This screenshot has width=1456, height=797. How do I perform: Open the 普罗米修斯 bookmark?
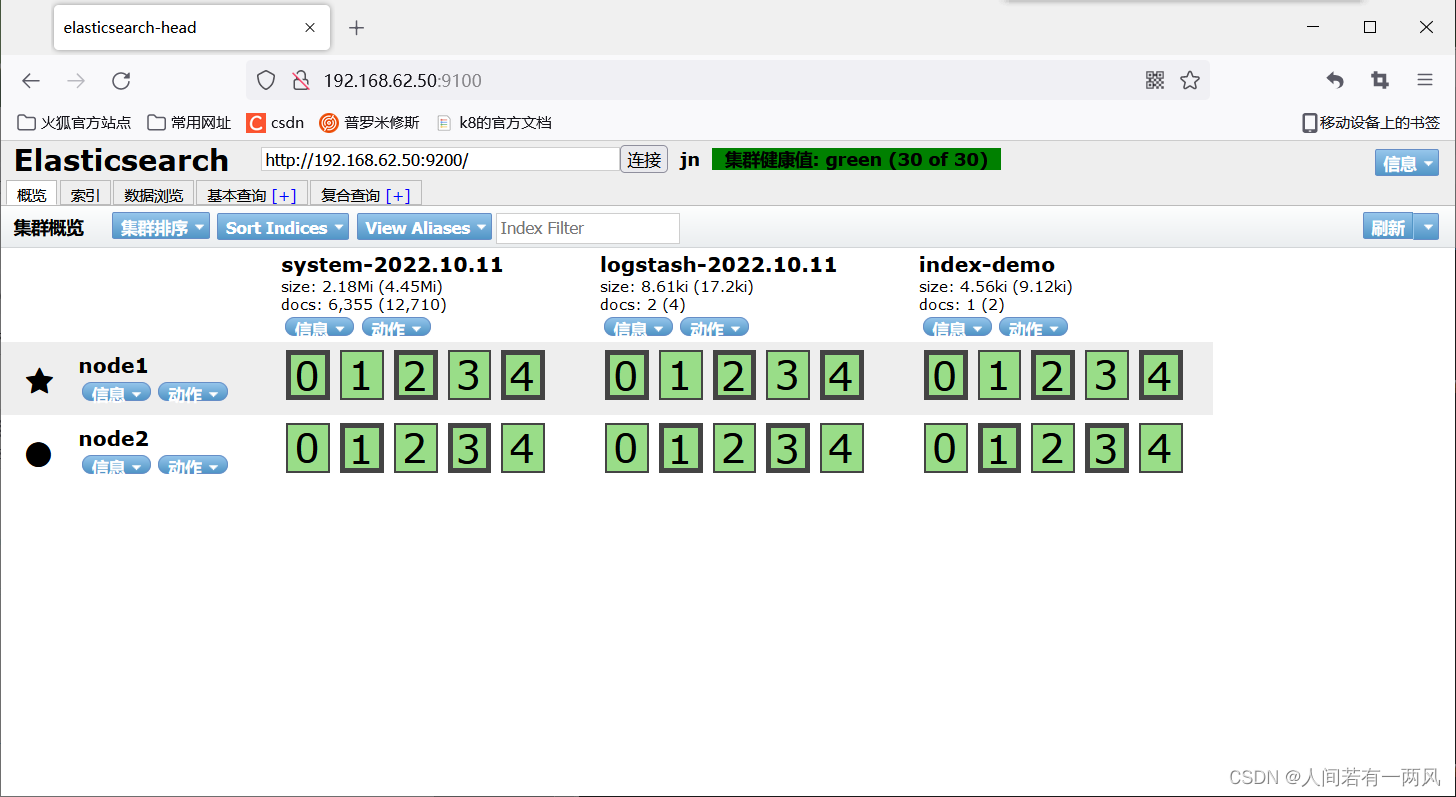click(x=369, y=123)
